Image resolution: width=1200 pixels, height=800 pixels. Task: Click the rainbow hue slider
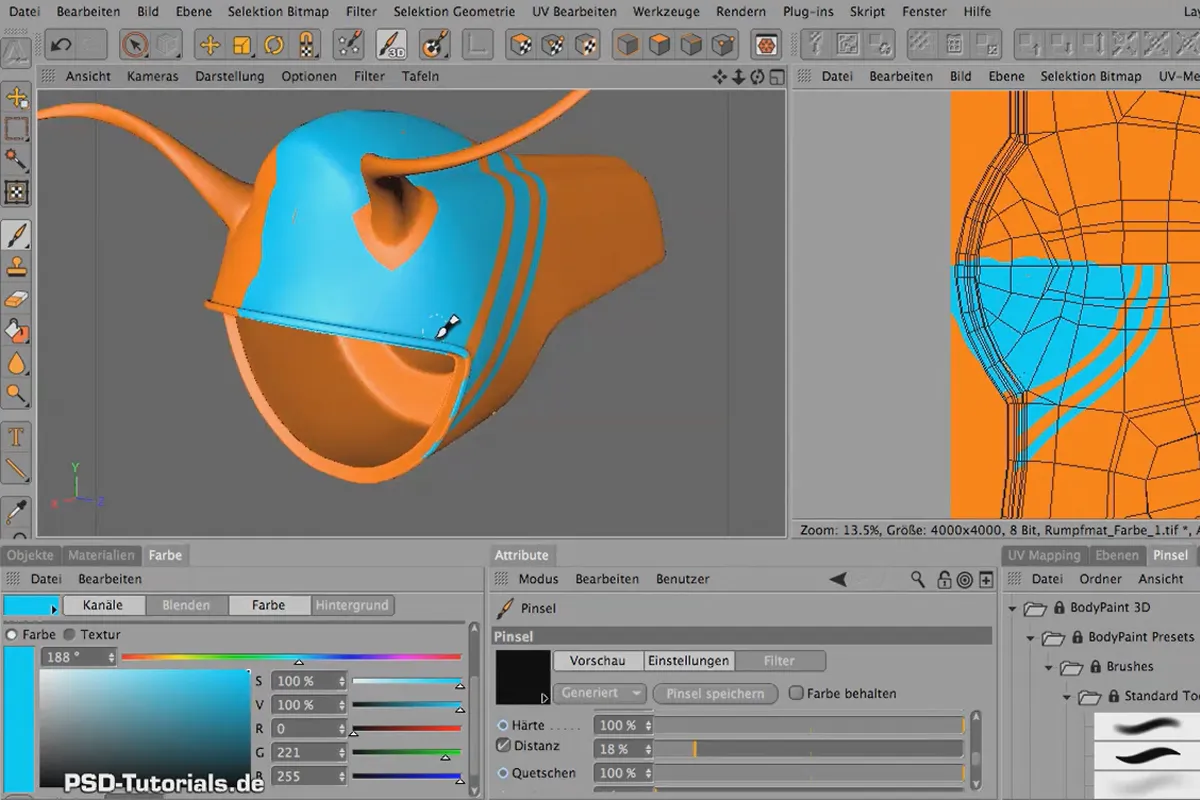coord(291,657)
